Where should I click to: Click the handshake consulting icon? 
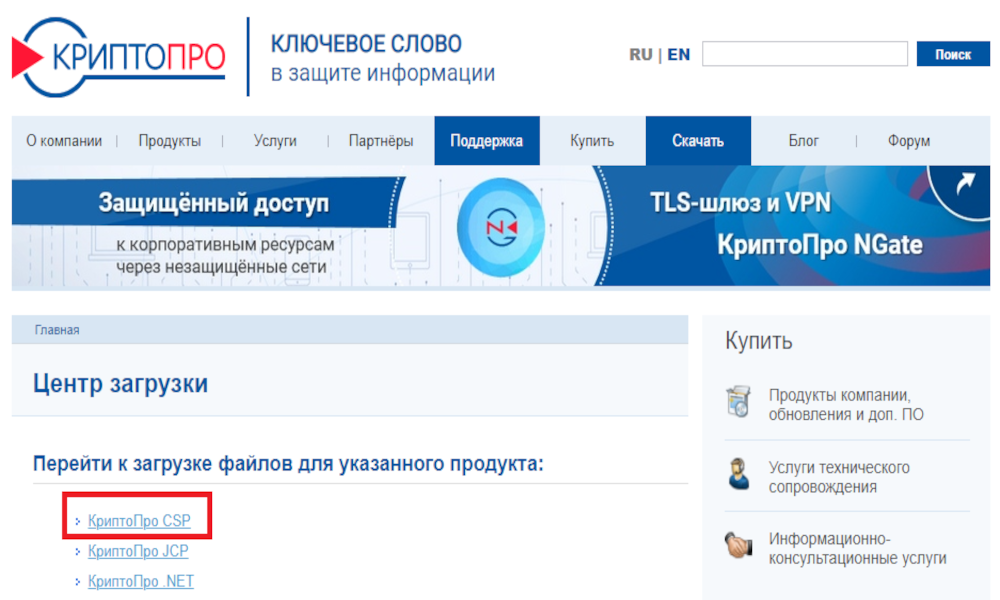[x=739, y=546]
